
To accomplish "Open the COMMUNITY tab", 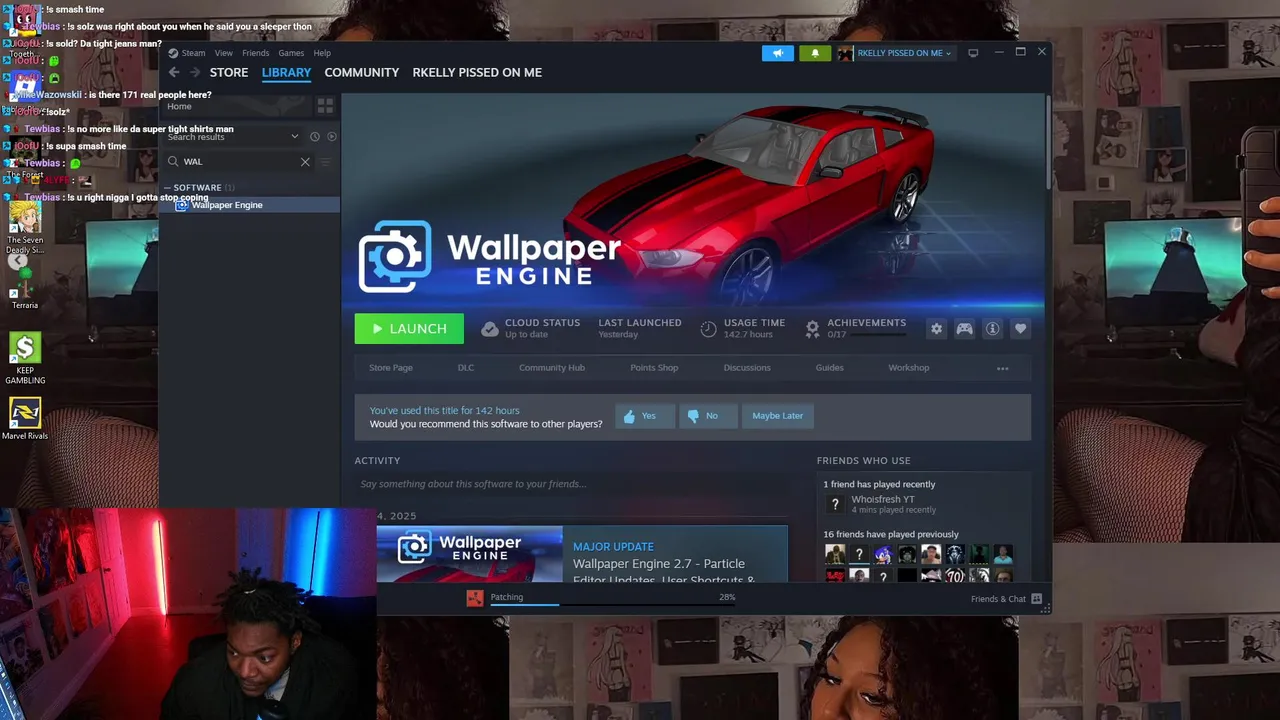I will pyautogui.click(x=361, y=72).
